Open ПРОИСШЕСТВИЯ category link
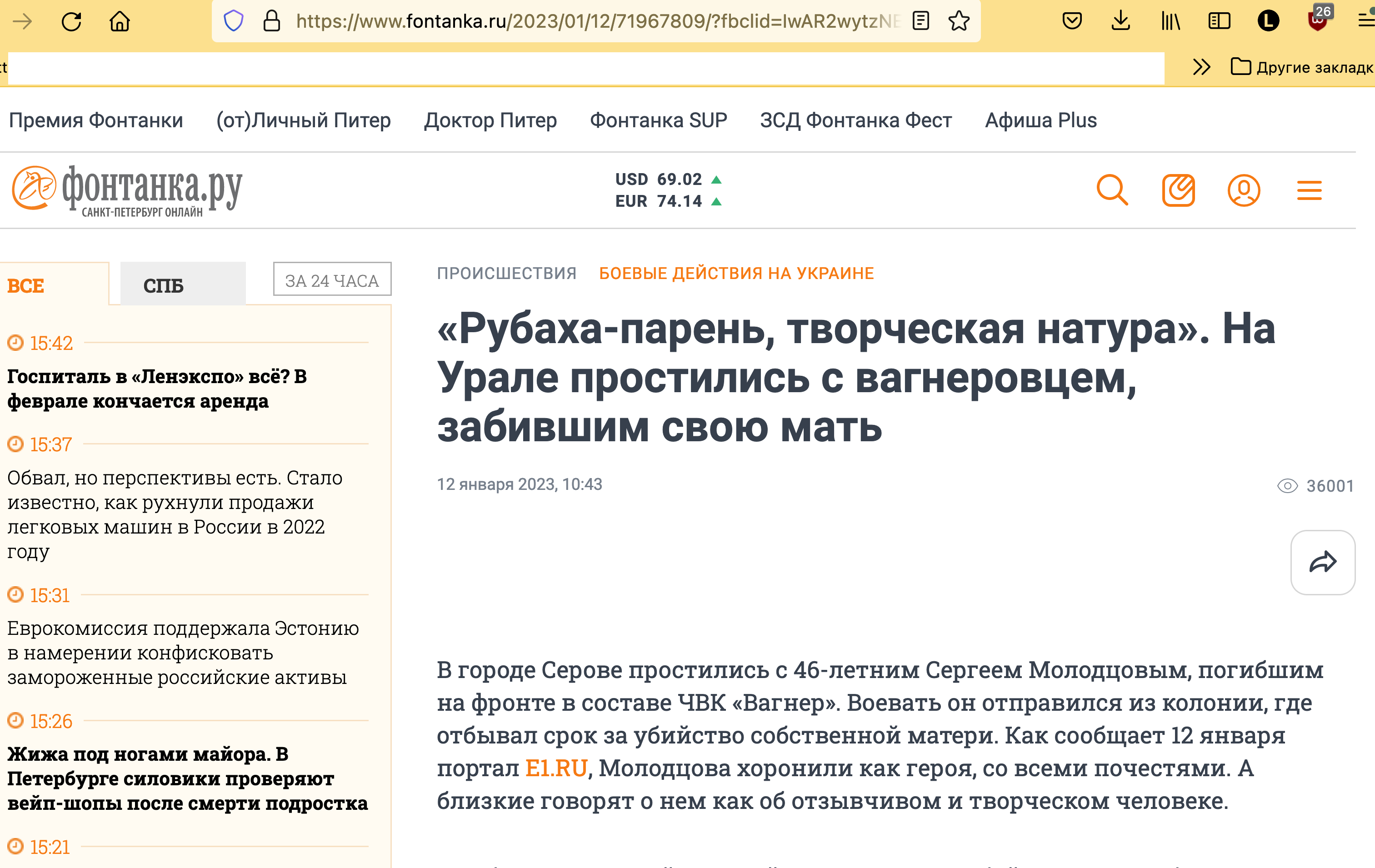This screenshot has width=1375, height=868. tap(506, 274)
